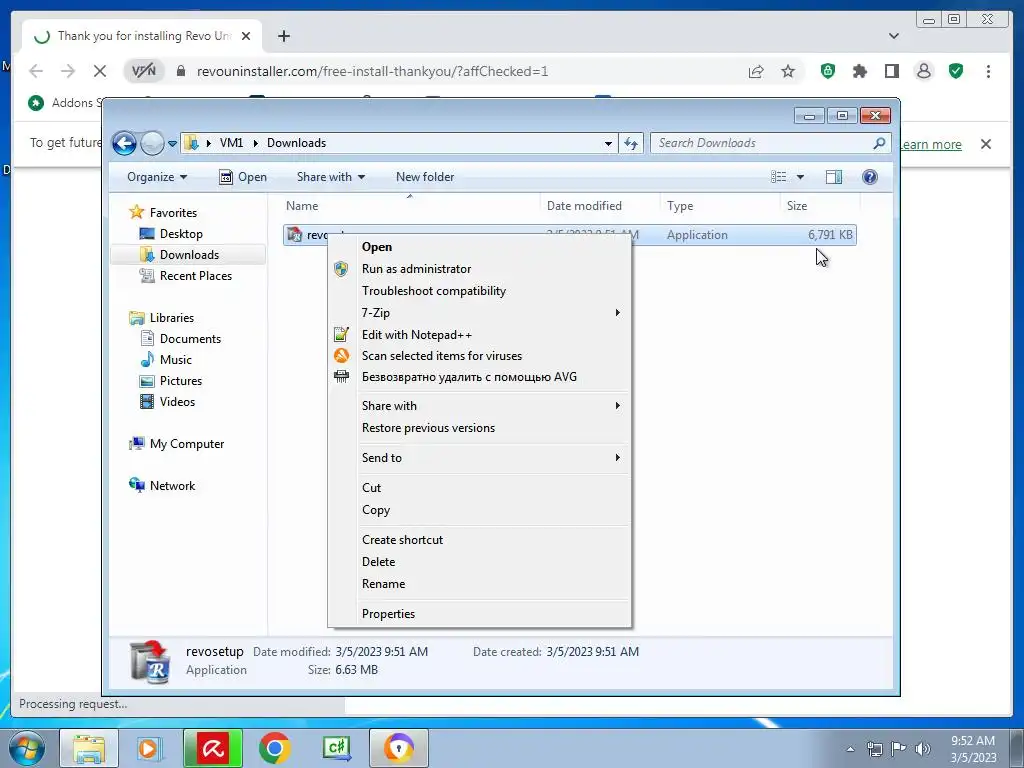
Task: Choose Edit with Notepad++
Action: (x=480, y=335)
